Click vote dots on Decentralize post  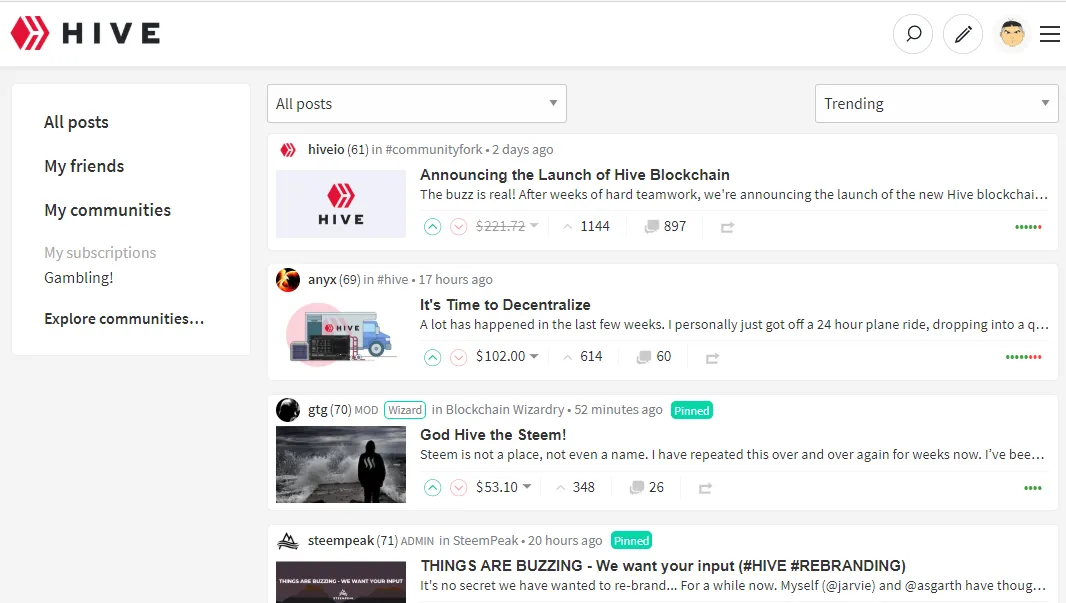[1023, 357]
